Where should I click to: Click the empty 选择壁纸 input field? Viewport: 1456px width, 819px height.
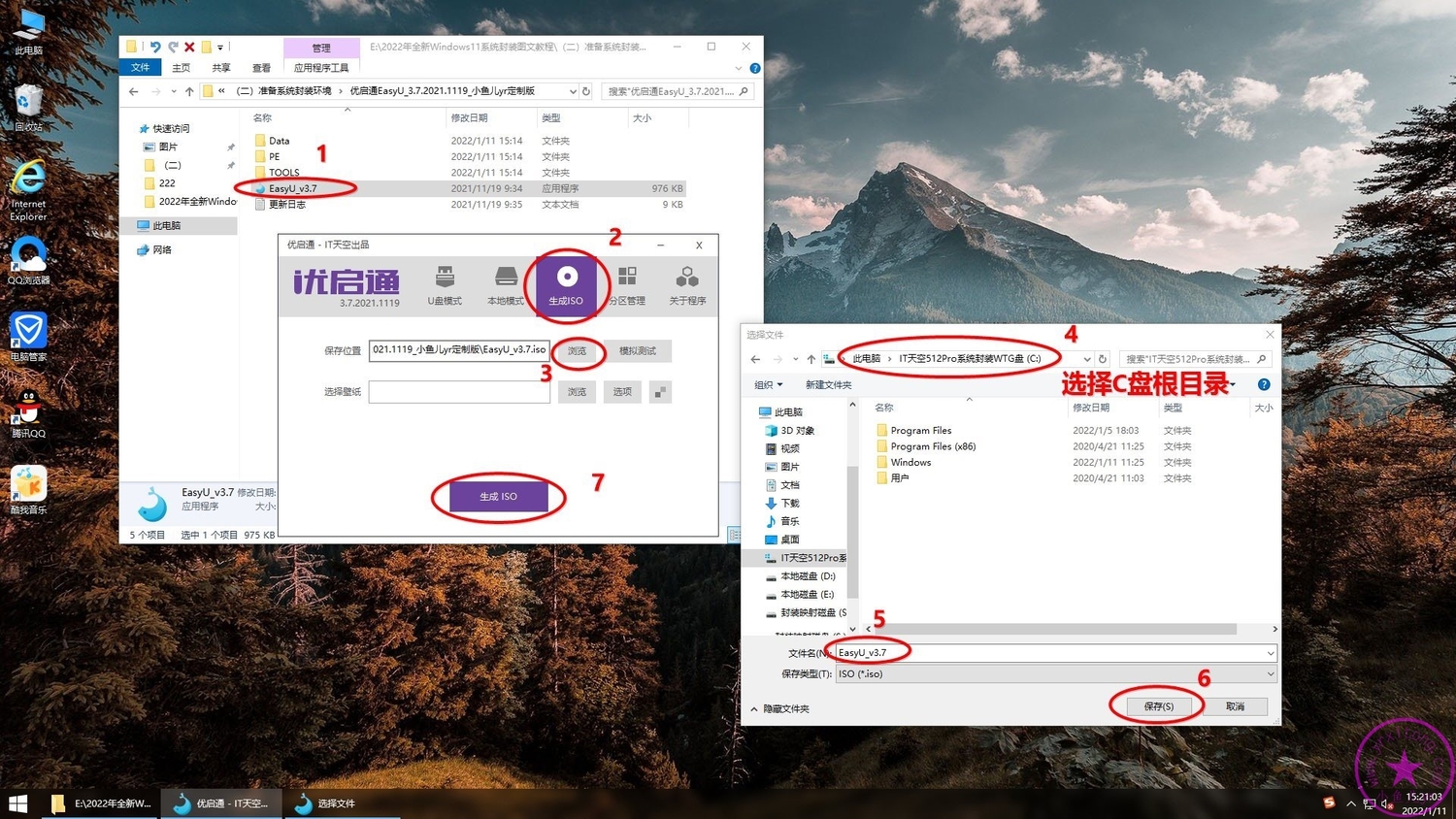click(x=459, y=391)
